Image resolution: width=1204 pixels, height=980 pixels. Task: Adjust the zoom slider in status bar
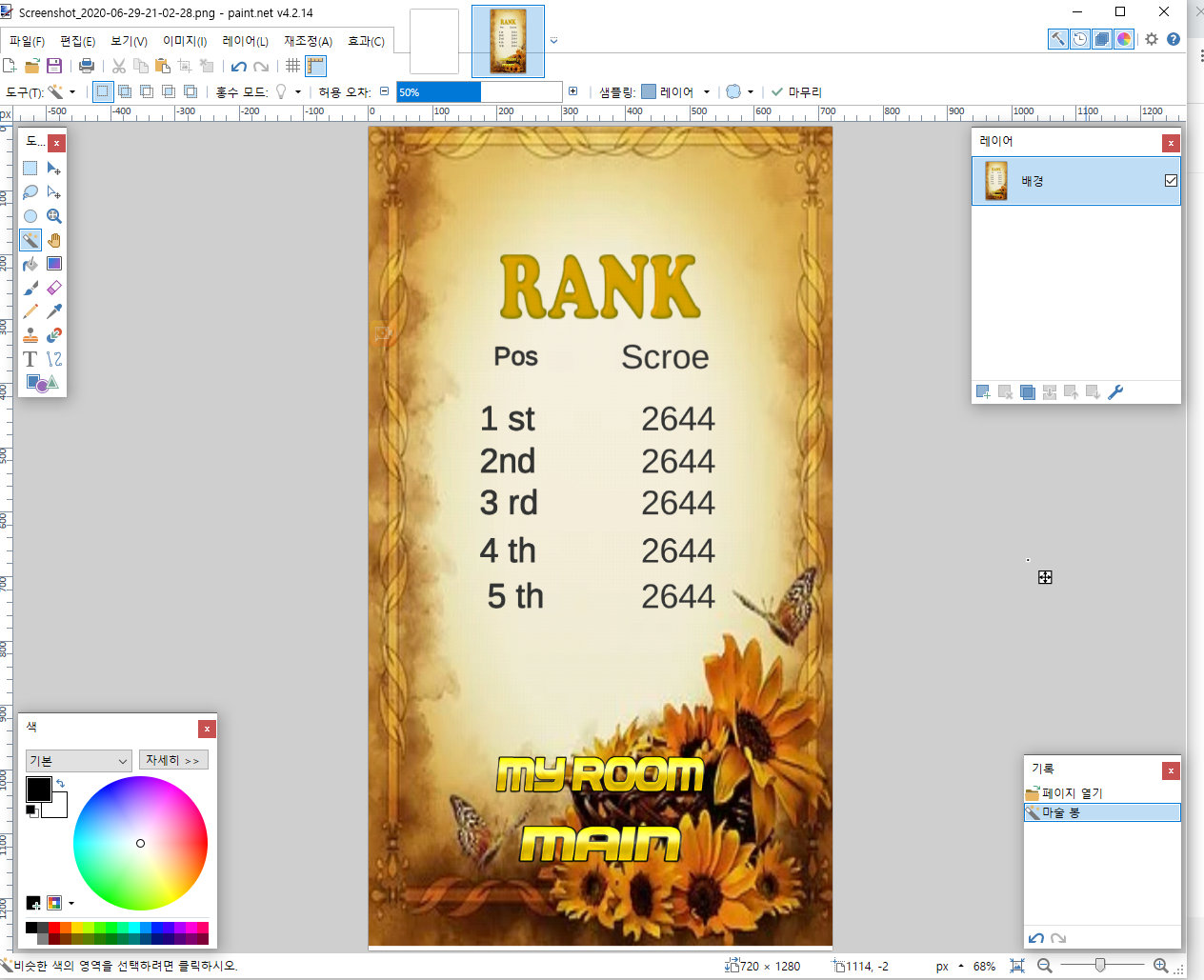1101,966
